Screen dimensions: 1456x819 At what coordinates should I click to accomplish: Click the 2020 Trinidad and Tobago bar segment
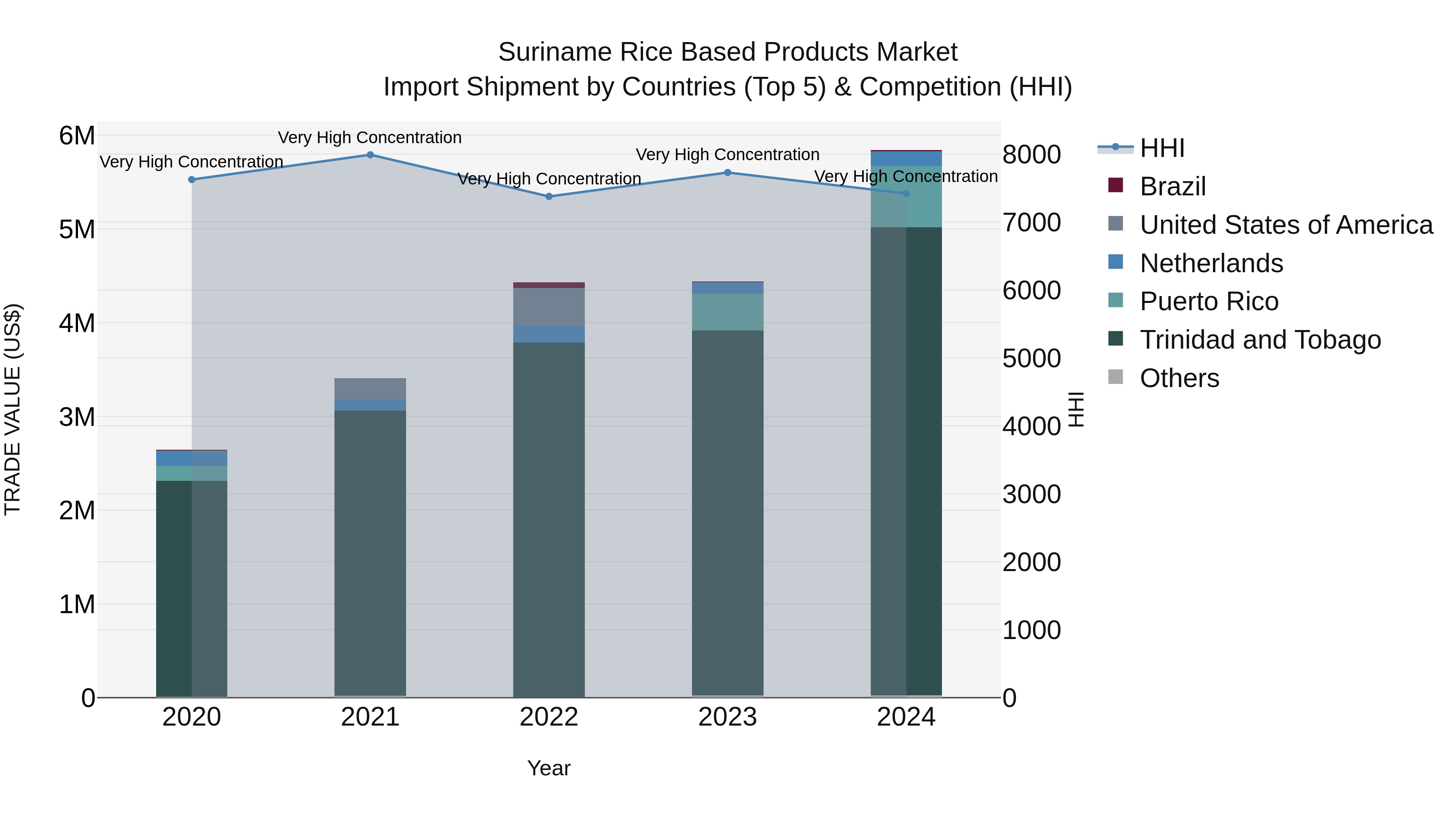click(x=192, y=588)
